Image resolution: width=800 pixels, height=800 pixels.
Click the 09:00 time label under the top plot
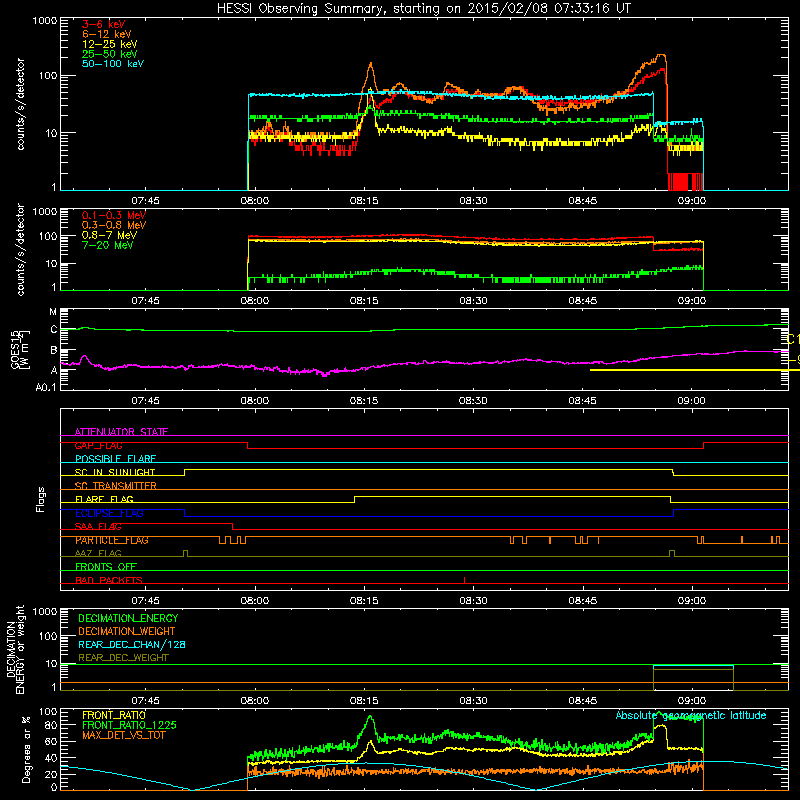[x=692, y=201]
